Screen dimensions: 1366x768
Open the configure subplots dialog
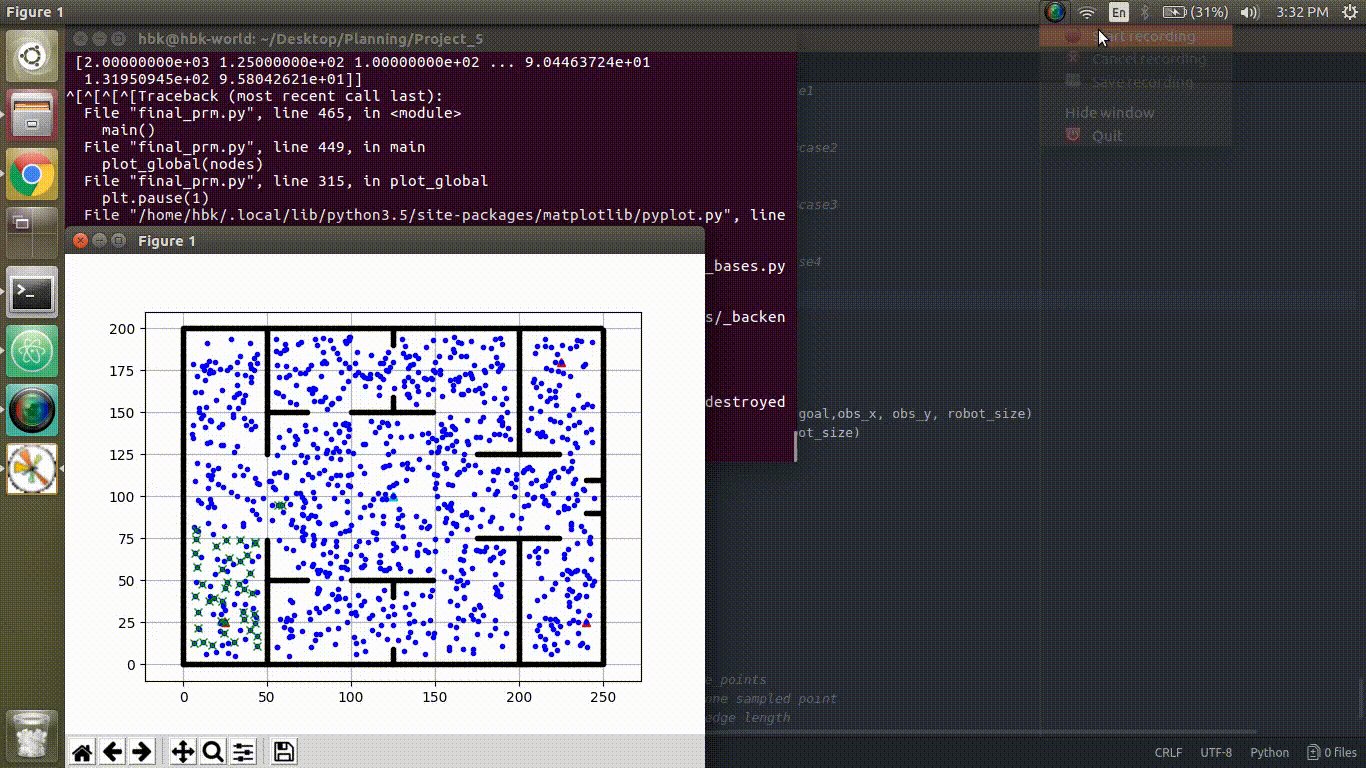pyautogui.click(x=243, y=752)
